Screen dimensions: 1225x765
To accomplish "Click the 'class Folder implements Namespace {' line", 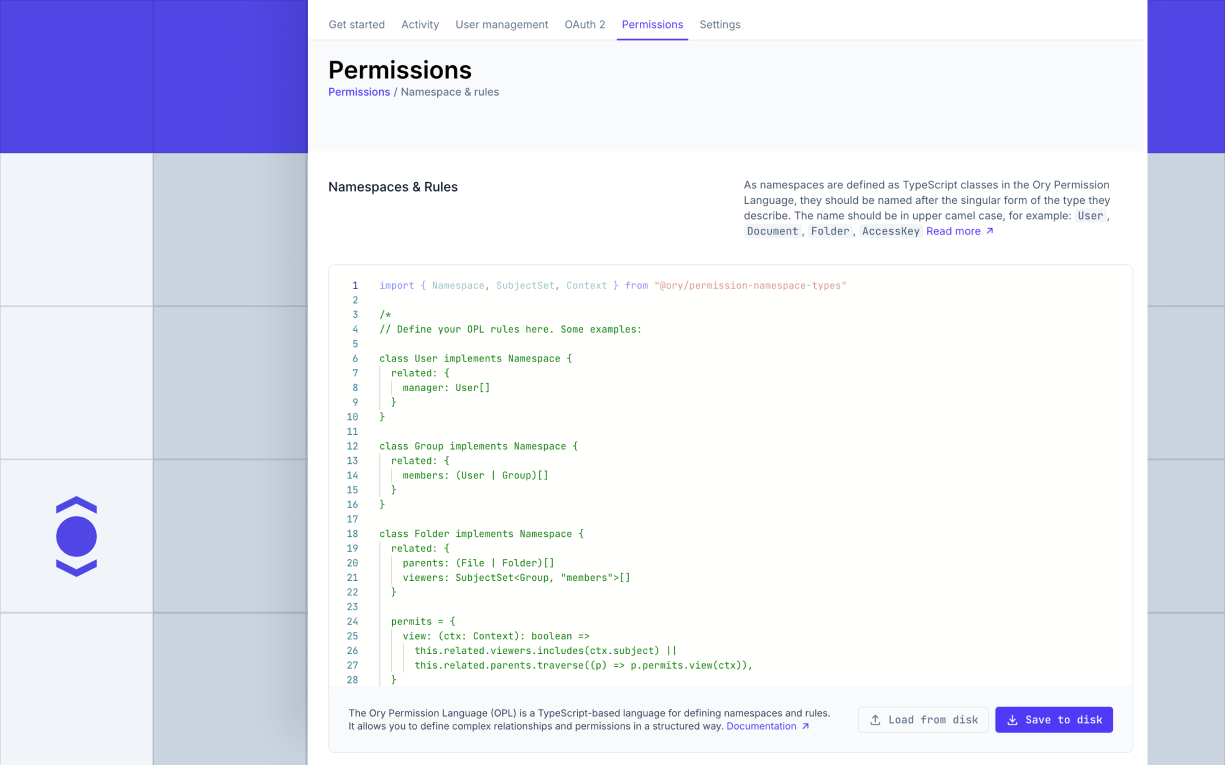I will (x=481, y=534).
